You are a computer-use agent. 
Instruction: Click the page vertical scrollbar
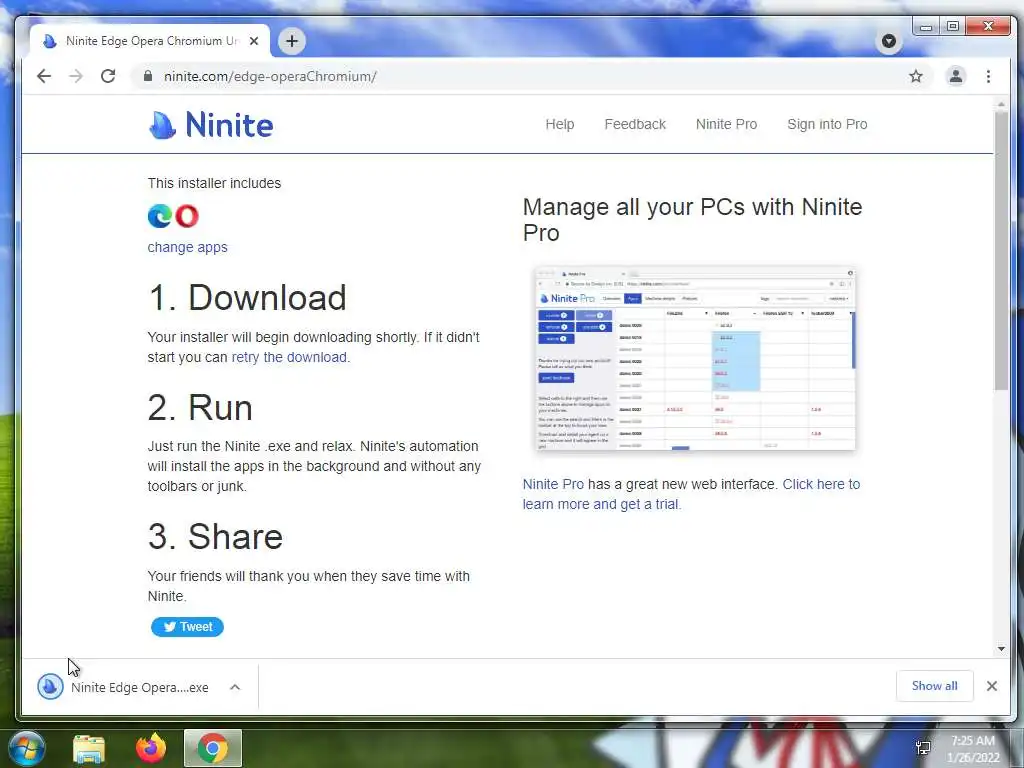click(x=1001, y=251)
